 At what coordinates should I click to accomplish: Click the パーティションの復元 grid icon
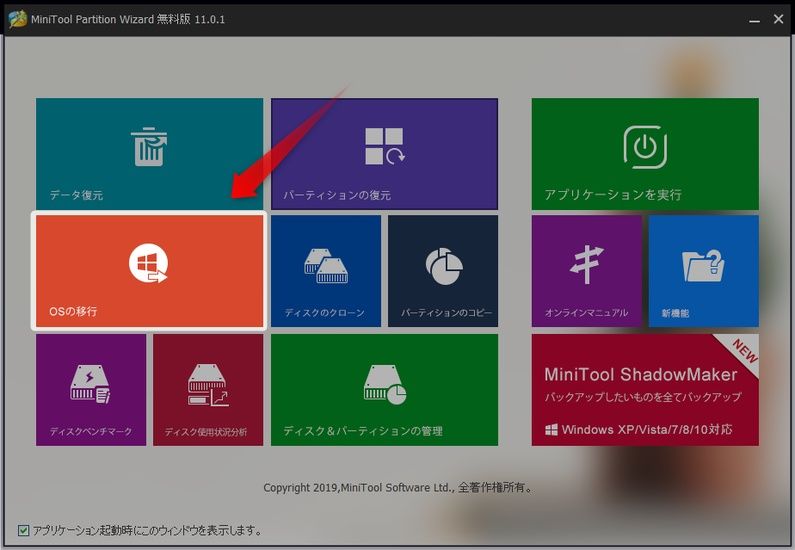click(385, 146)
